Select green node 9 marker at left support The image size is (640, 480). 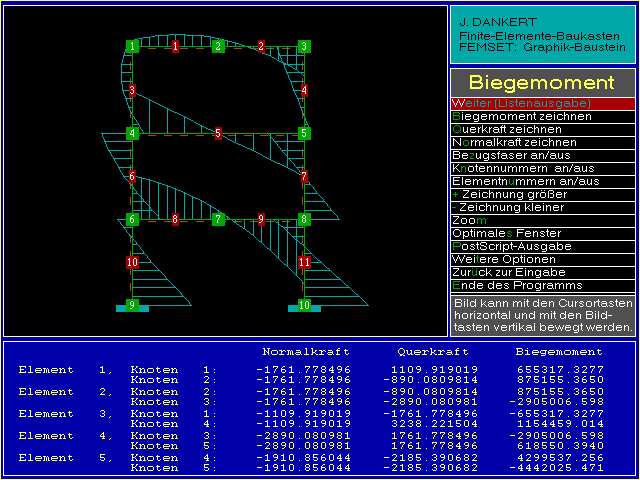tap(132, 305)
